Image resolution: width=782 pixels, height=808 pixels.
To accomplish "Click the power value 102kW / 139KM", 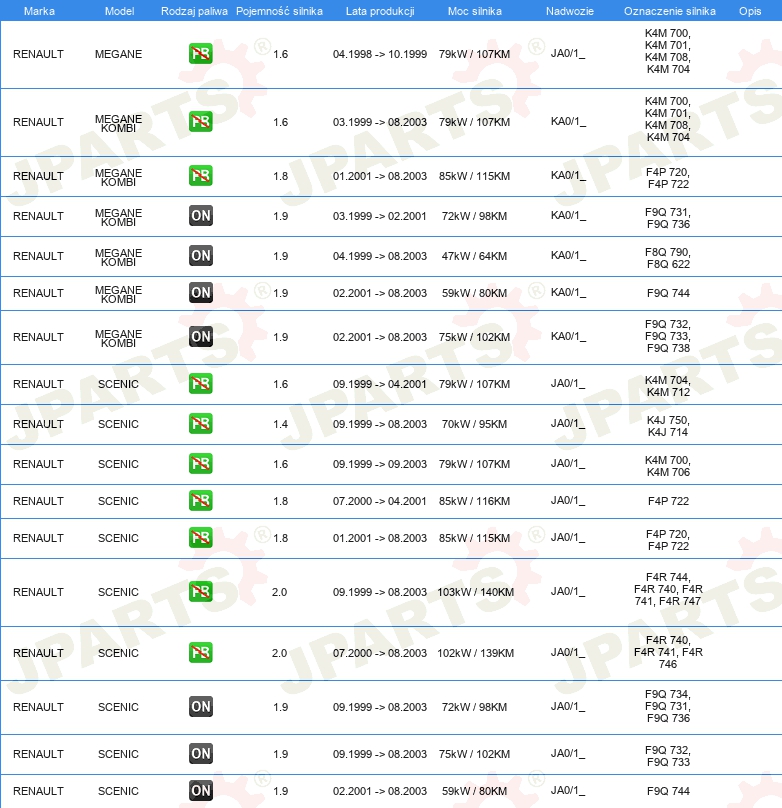I will pyautogui.click(x=475, y=653).
